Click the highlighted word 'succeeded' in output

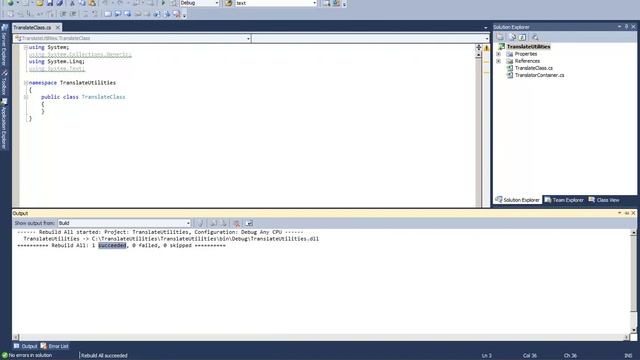coord(112,246)
